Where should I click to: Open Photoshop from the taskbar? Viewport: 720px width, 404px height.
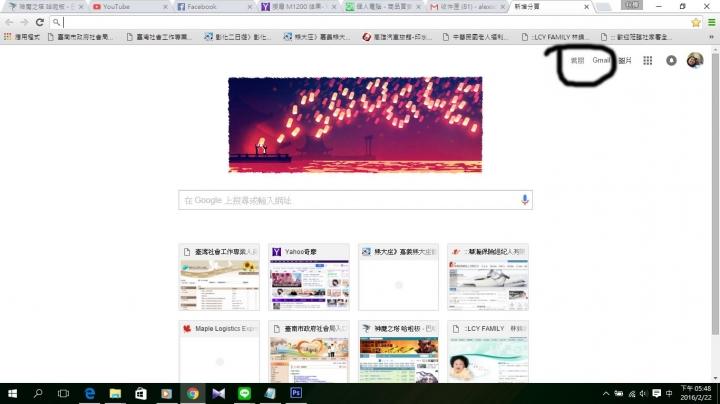pos(296,393)
